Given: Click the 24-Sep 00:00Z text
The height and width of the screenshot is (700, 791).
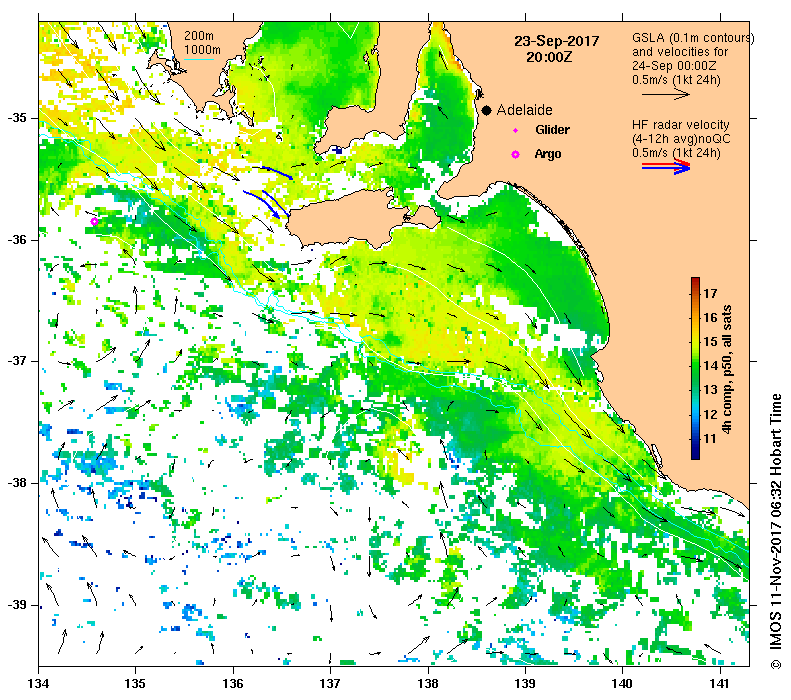Looking at the screenshot, I should coord(674,66).
